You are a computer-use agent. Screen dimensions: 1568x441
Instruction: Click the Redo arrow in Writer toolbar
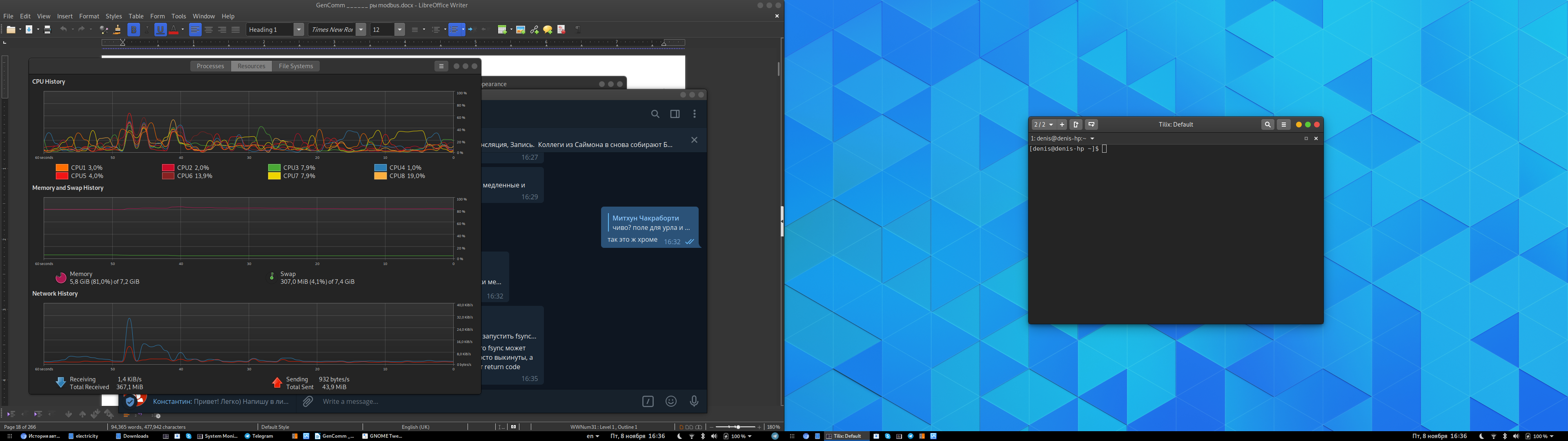[81, 29]
